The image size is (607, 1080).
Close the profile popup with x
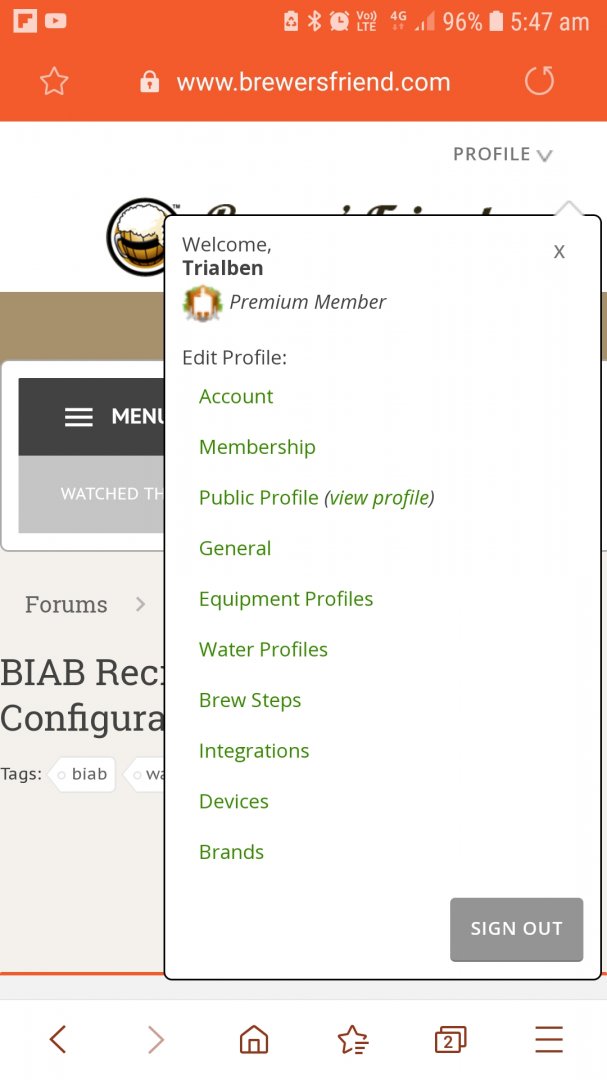coord(559,251)
